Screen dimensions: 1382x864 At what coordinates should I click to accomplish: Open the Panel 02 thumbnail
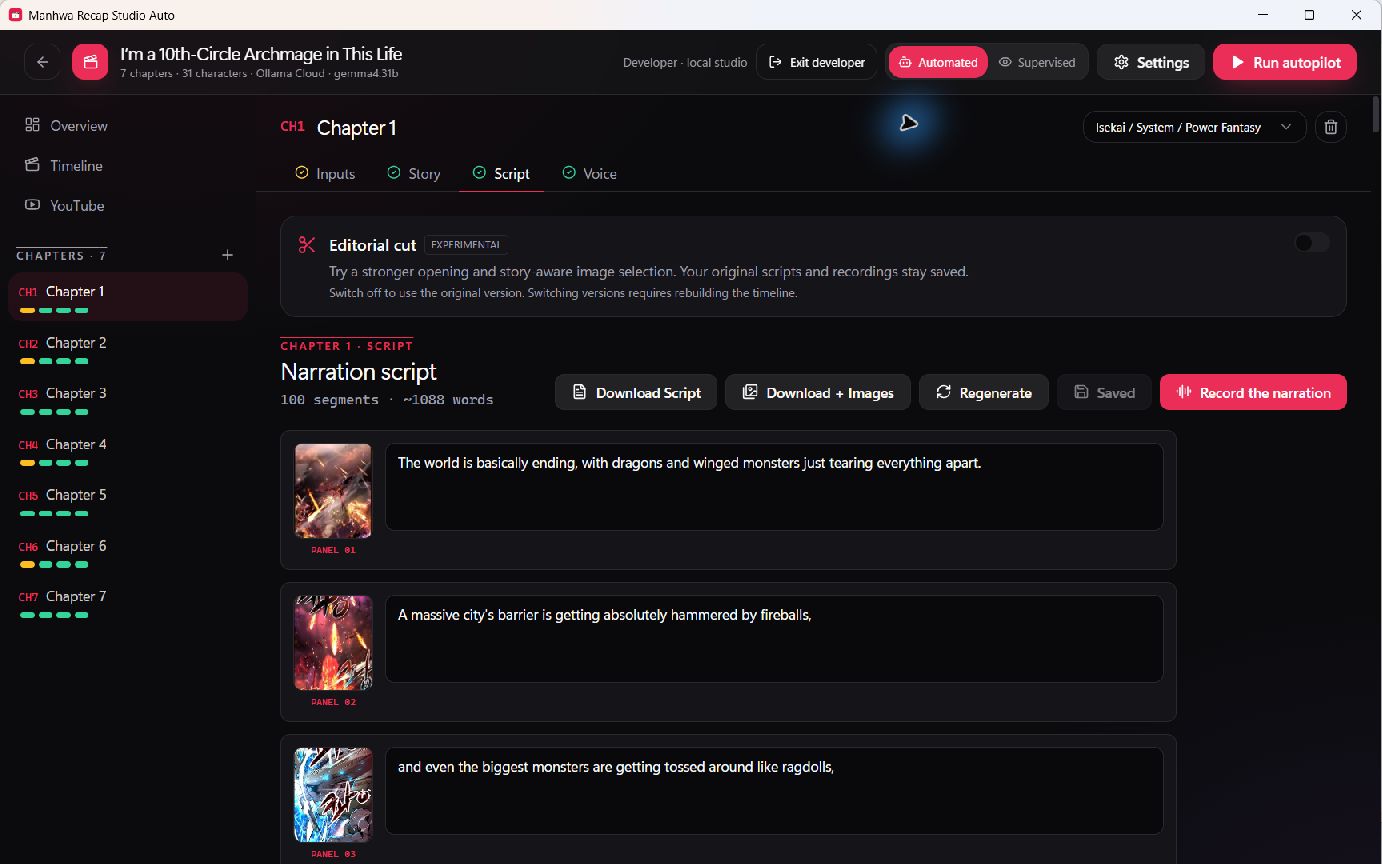tap(333, 643)
